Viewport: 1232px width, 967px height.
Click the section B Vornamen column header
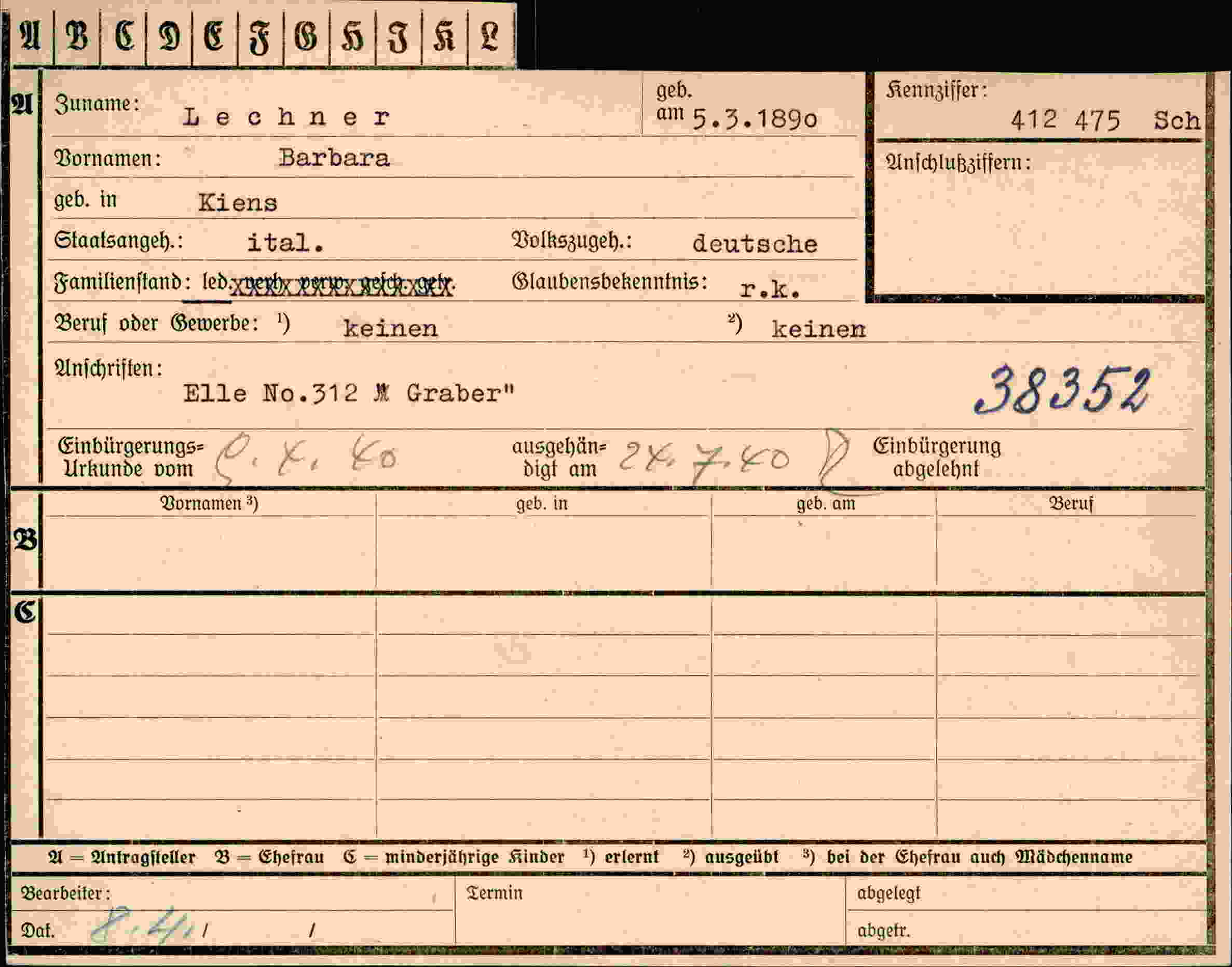tap(209, 503)
